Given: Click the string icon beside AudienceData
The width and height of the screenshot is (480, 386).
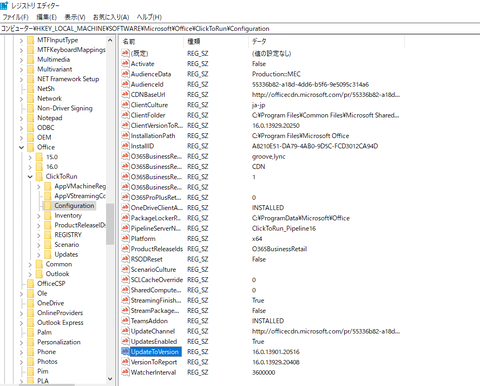Looking at the screenshot, I should [125, 74].
